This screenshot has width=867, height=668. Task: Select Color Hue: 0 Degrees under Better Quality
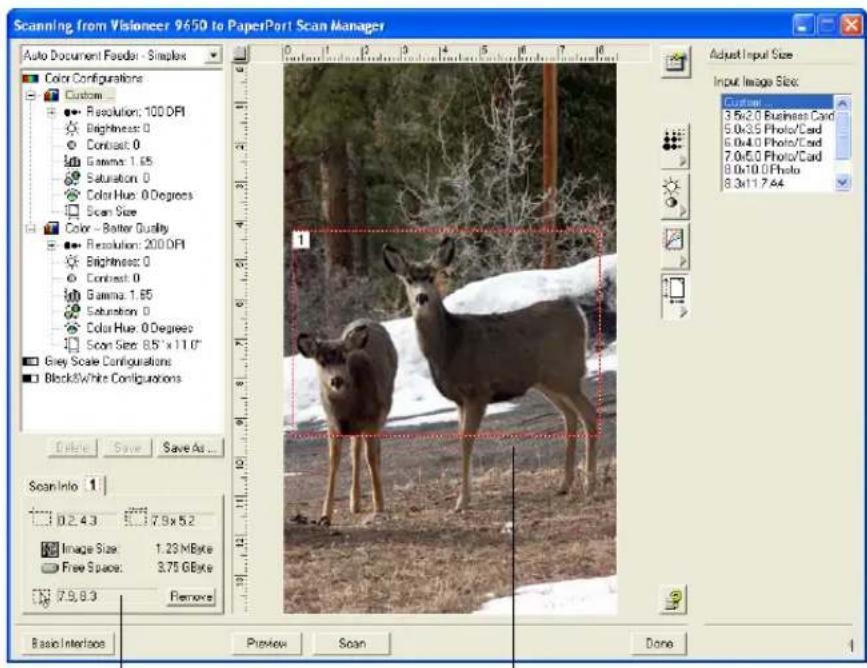pos(139,328)
